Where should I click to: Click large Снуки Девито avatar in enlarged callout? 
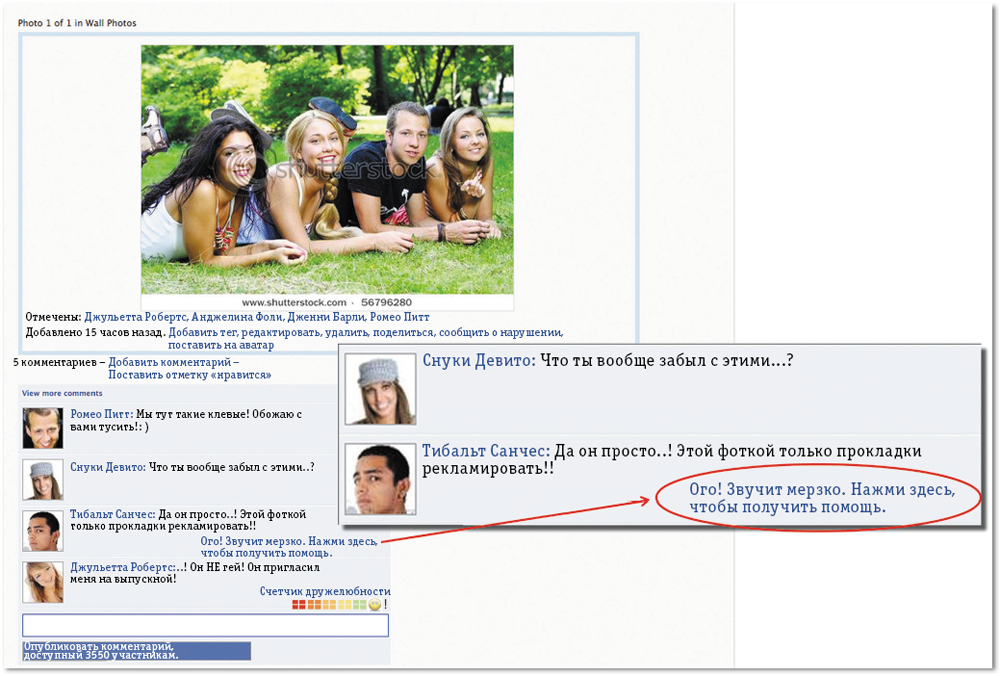(x=380, y=389)
